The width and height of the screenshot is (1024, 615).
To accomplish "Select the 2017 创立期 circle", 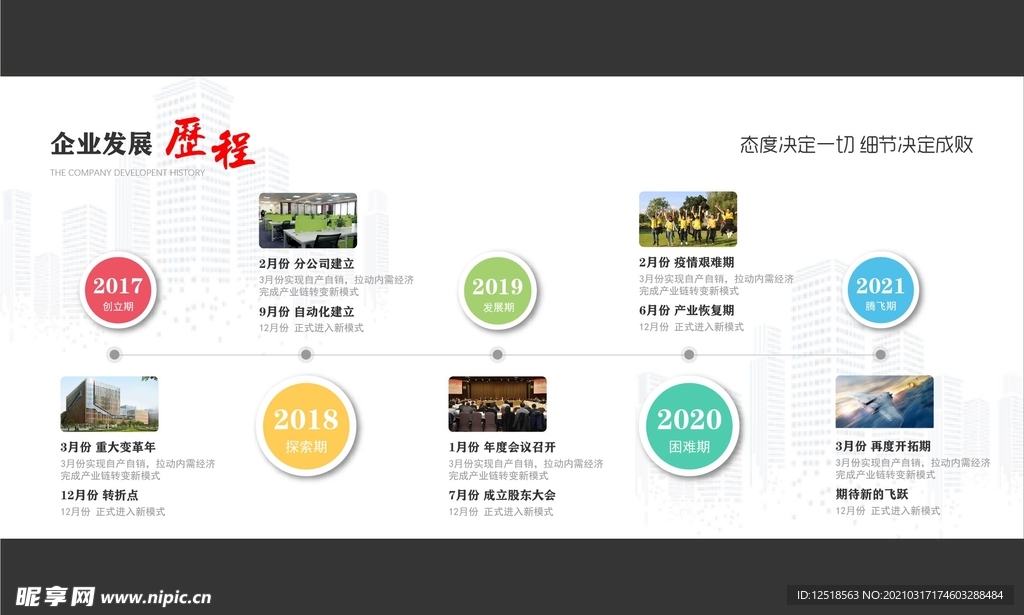I will point(118,291).
